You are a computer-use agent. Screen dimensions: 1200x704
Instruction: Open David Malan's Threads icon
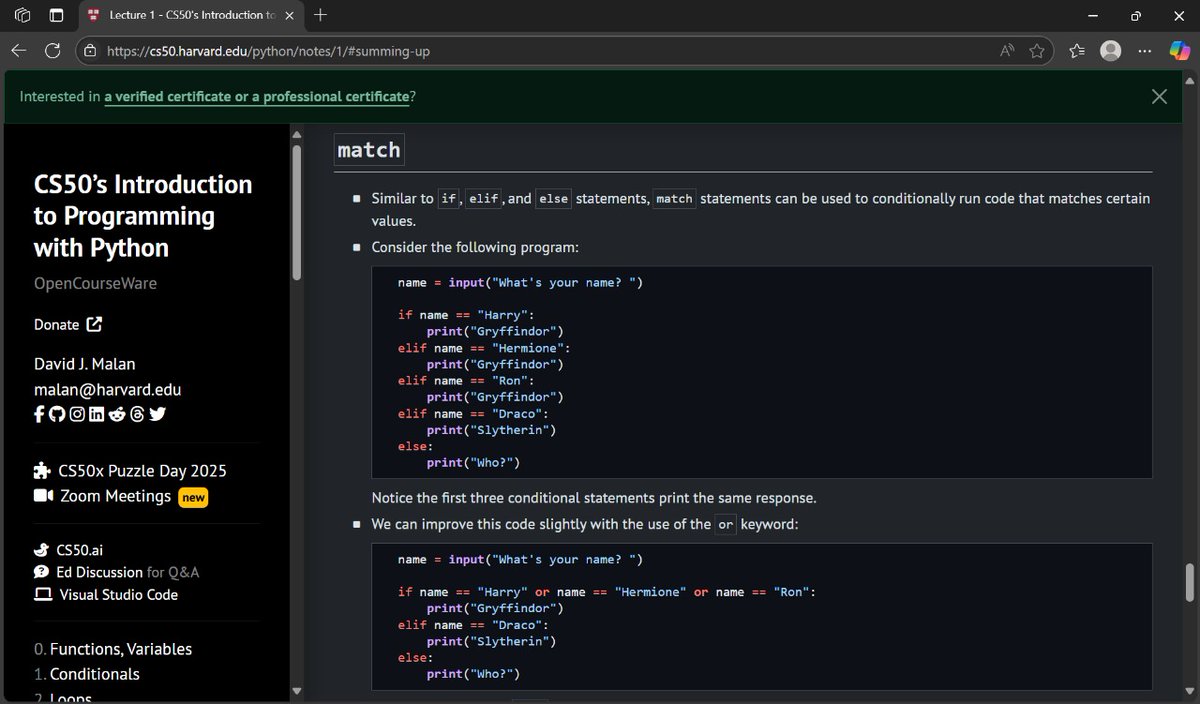pos(138,415)
